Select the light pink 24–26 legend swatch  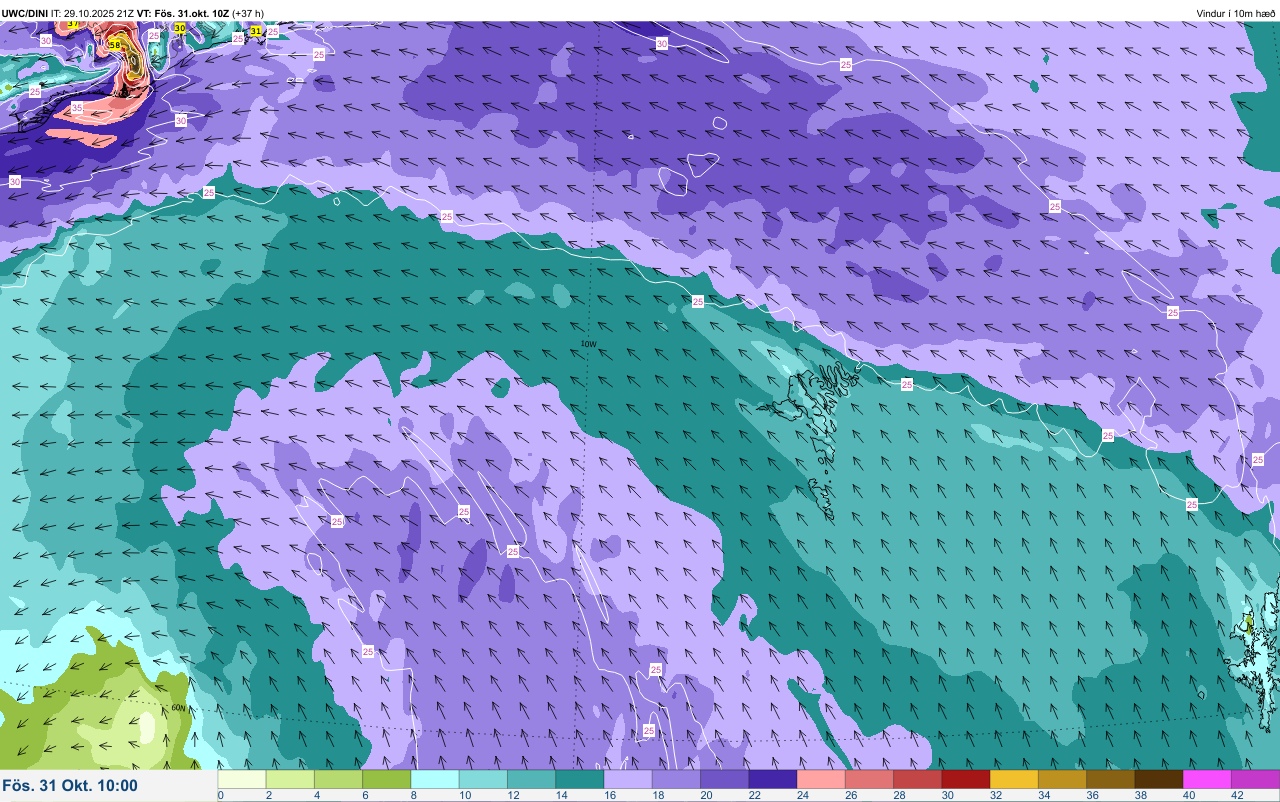click(x=821, y=779)
